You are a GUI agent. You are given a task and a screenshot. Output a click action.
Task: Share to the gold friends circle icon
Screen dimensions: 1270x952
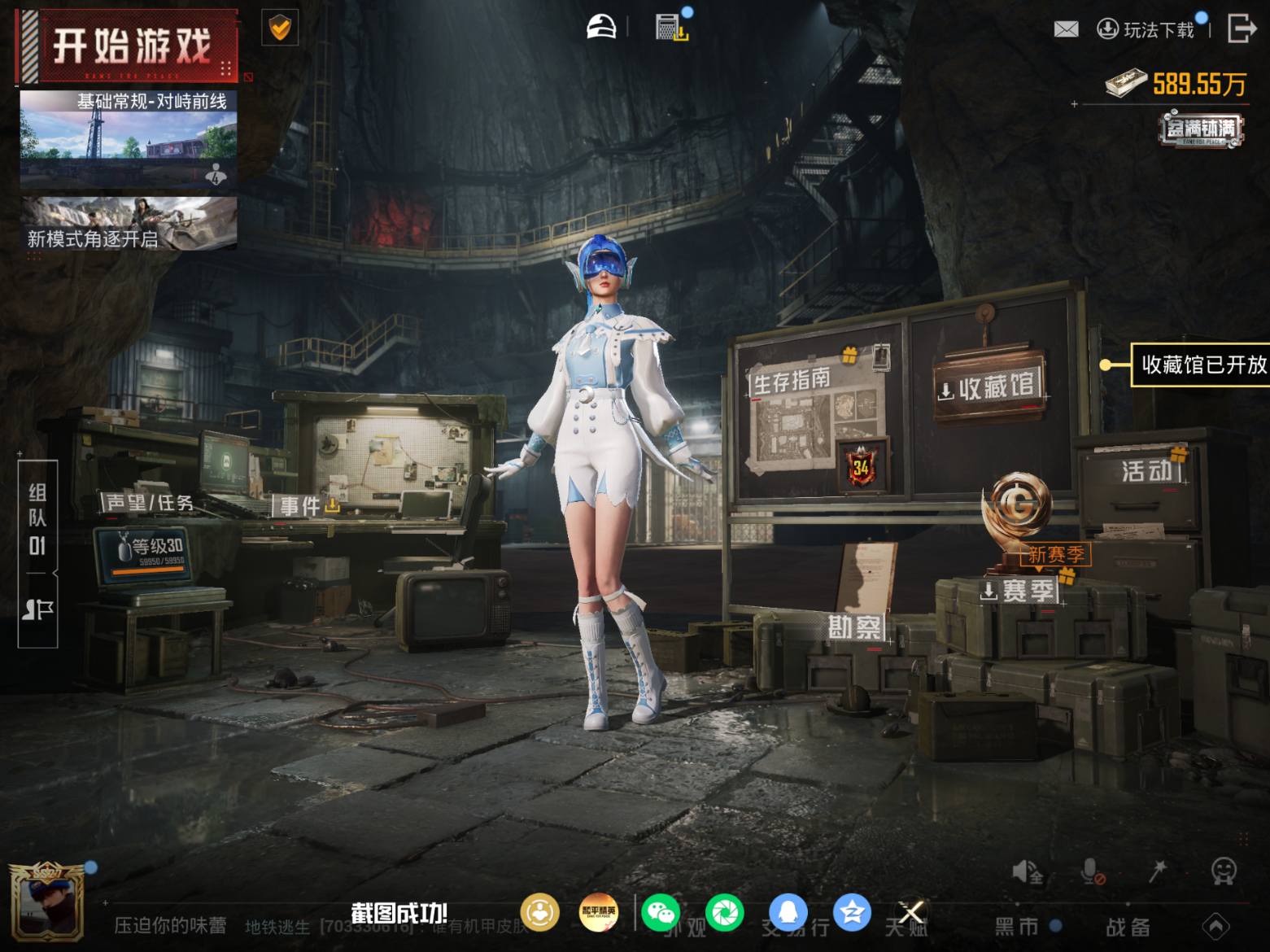pos(540,912)
